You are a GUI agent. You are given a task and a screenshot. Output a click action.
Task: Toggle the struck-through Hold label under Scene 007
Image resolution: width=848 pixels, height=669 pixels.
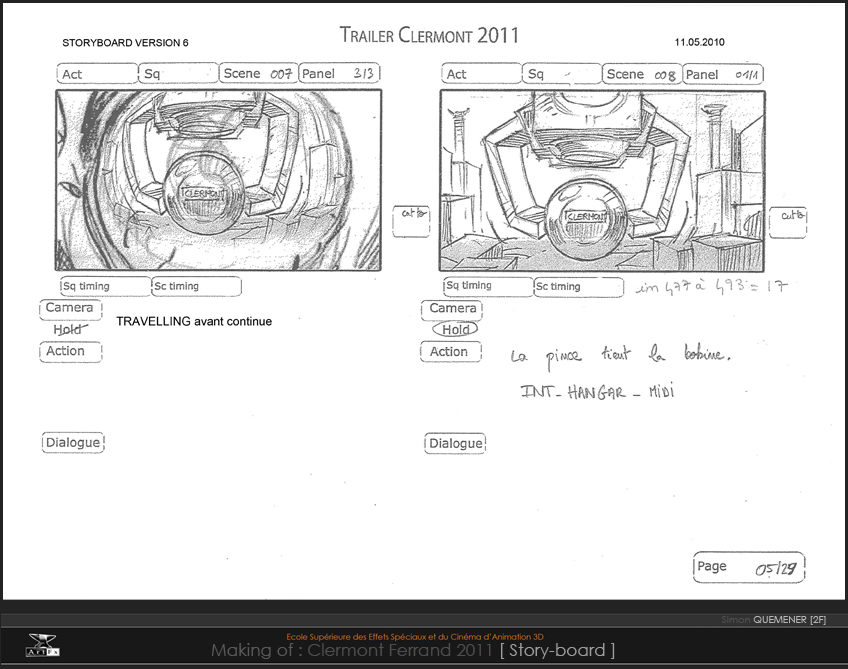(68, 329)
